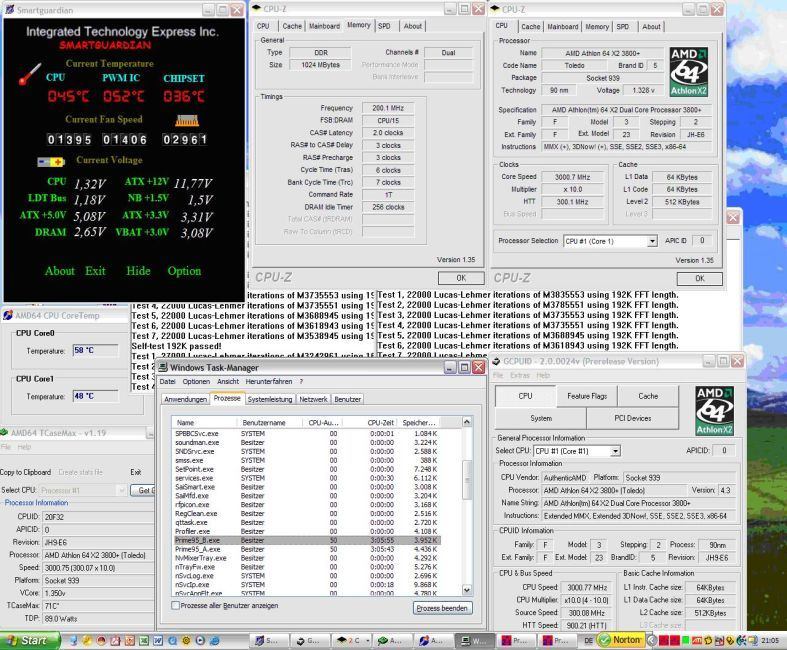Screen dimensions: 787x650
Task: Click About in Smartguardian
Action: click(x=60, y=271)
